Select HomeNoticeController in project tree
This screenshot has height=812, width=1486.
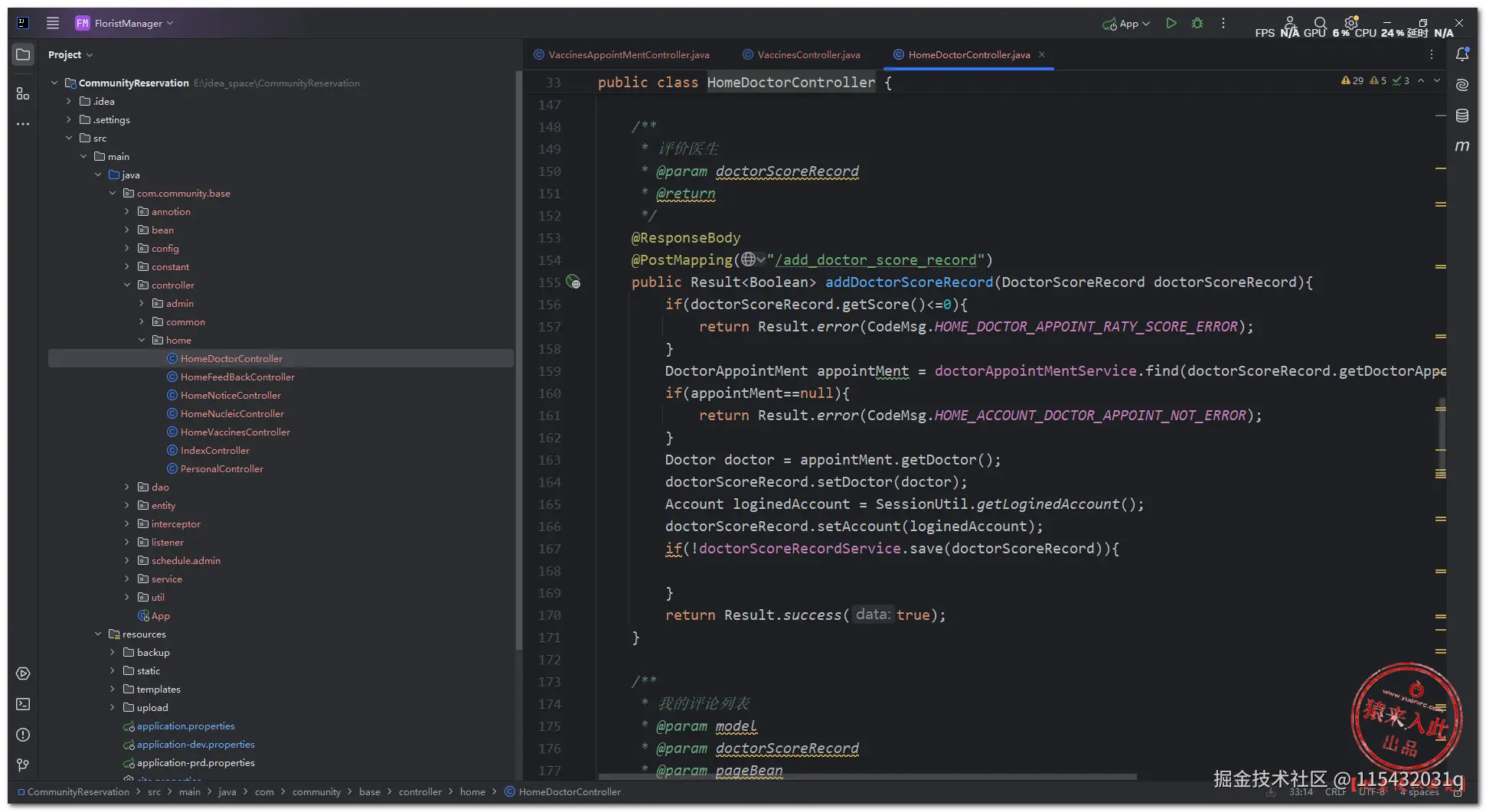230,395
